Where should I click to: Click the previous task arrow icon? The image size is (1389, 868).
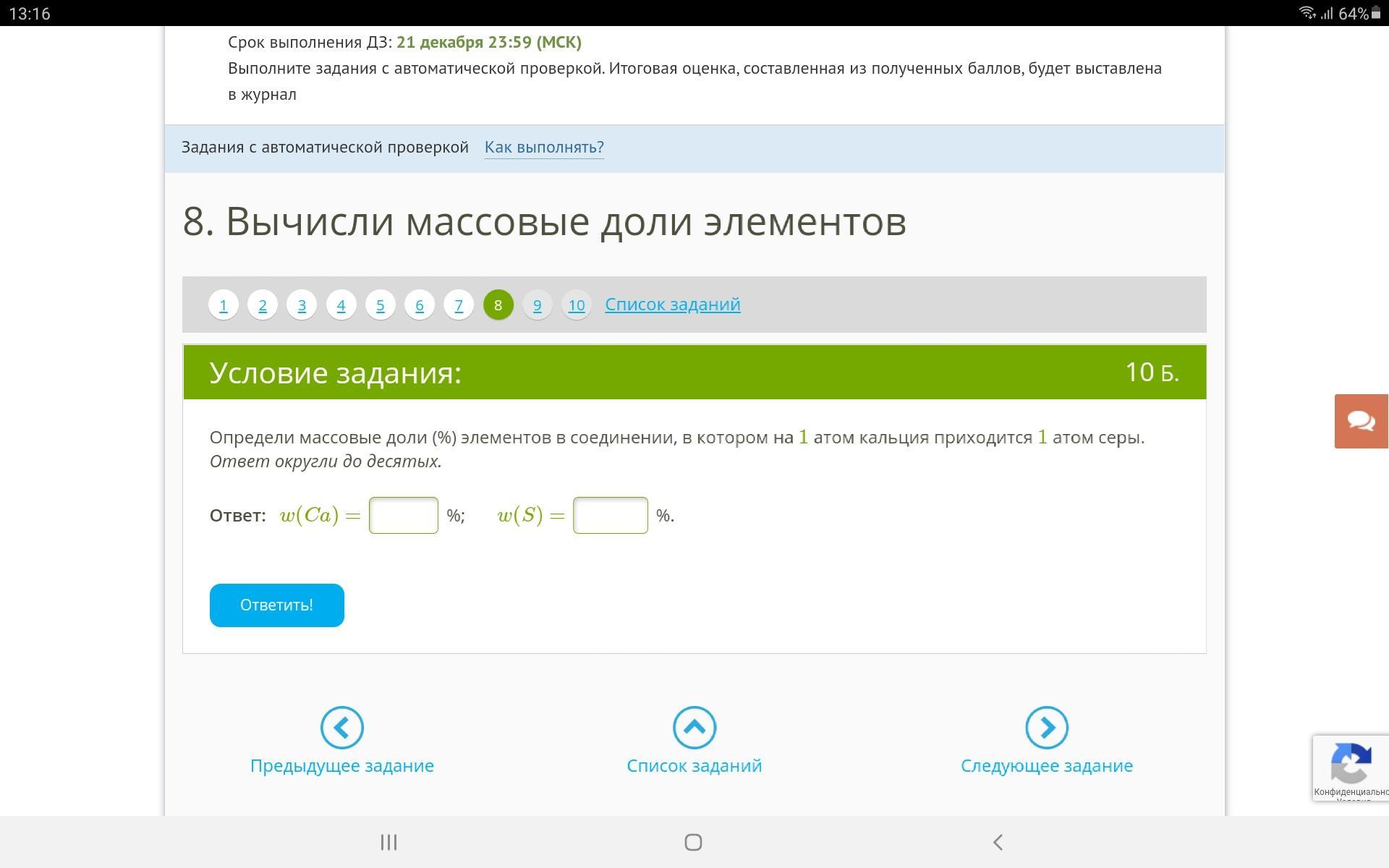pos(341,727)
